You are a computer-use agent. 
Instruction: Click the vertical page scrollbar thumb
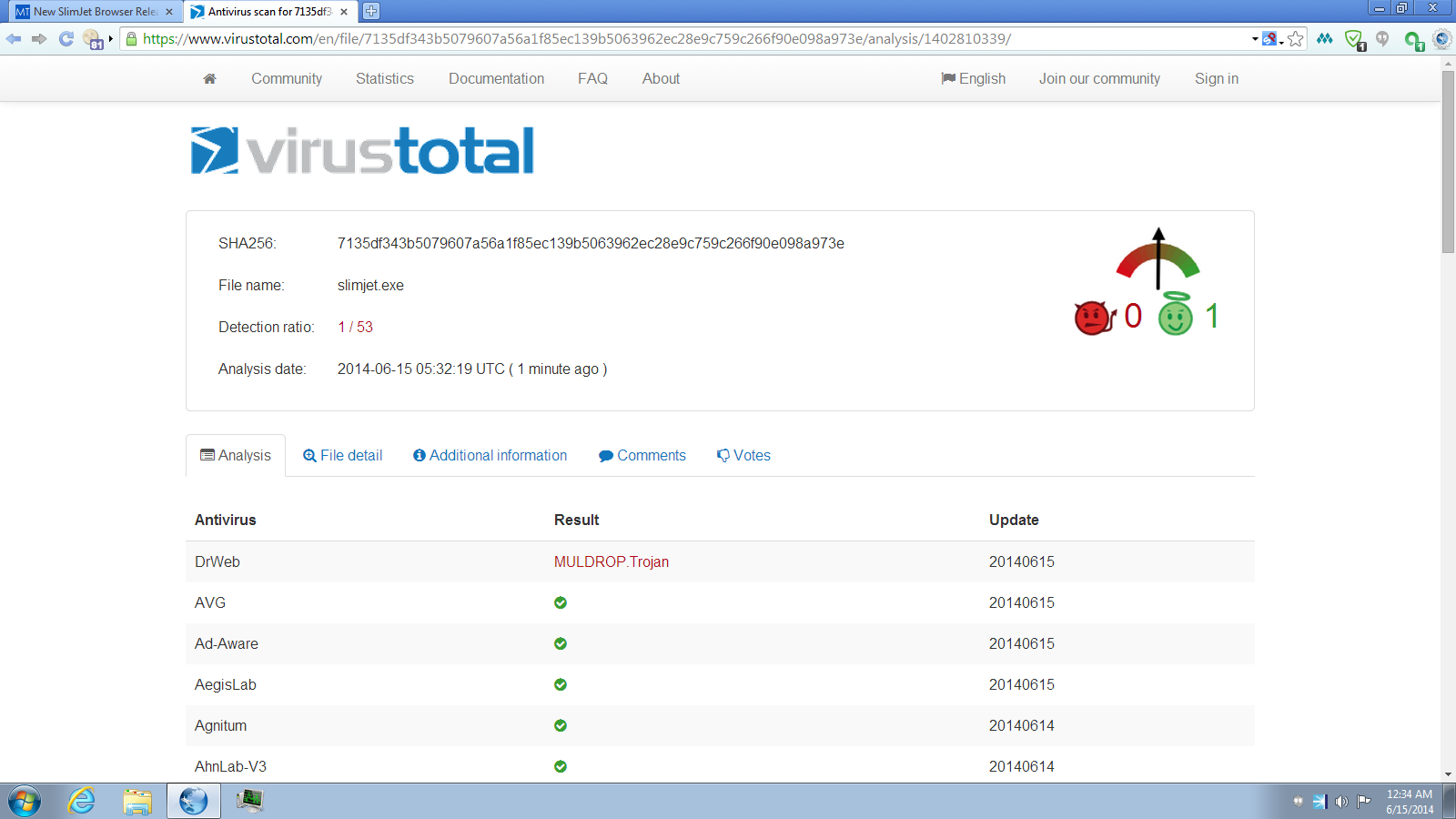pos(1448,162)
